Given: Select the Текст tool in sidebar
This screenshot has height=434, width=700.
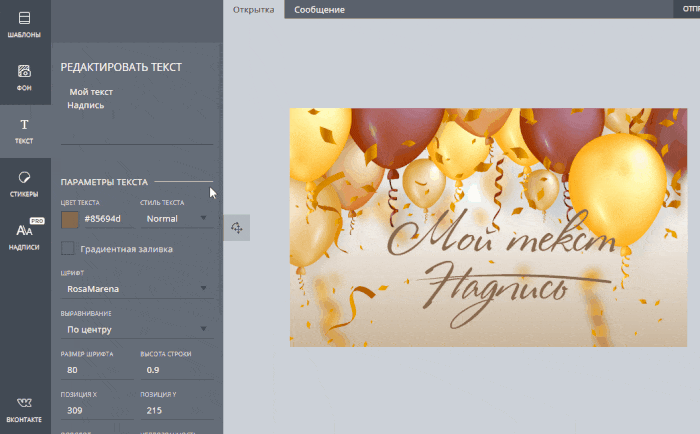Looking at the screenshot, I should point(25,131).
